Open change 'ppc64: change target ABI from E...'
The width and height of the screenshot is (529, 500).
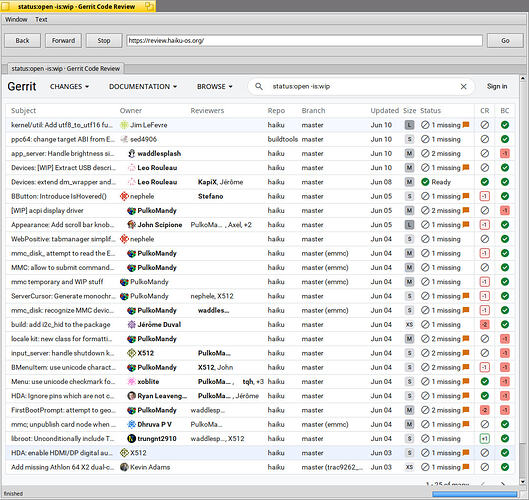[x=63, y=139]
